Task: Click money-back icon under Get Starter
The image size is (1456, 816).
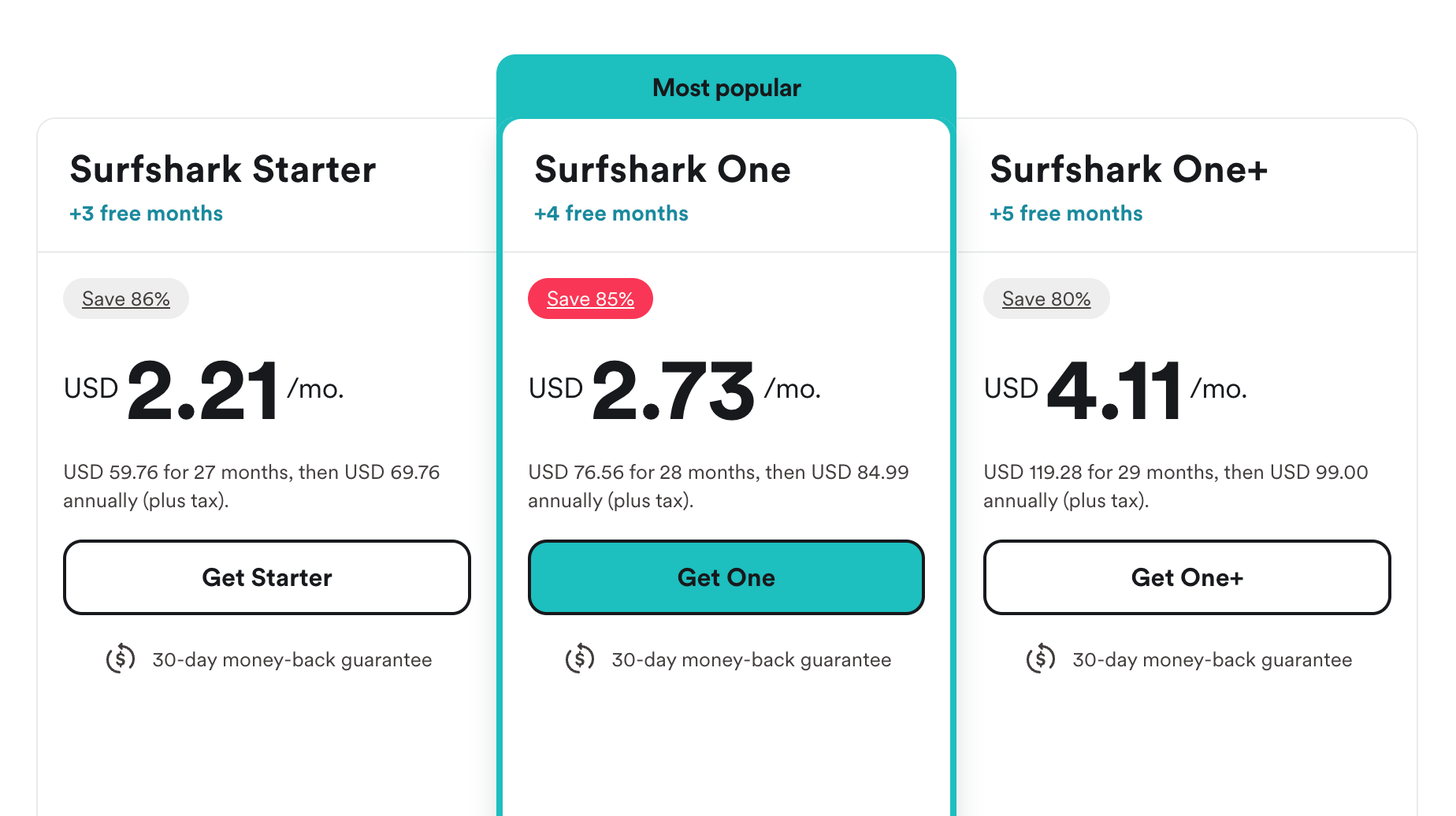Action: (121, 658)
